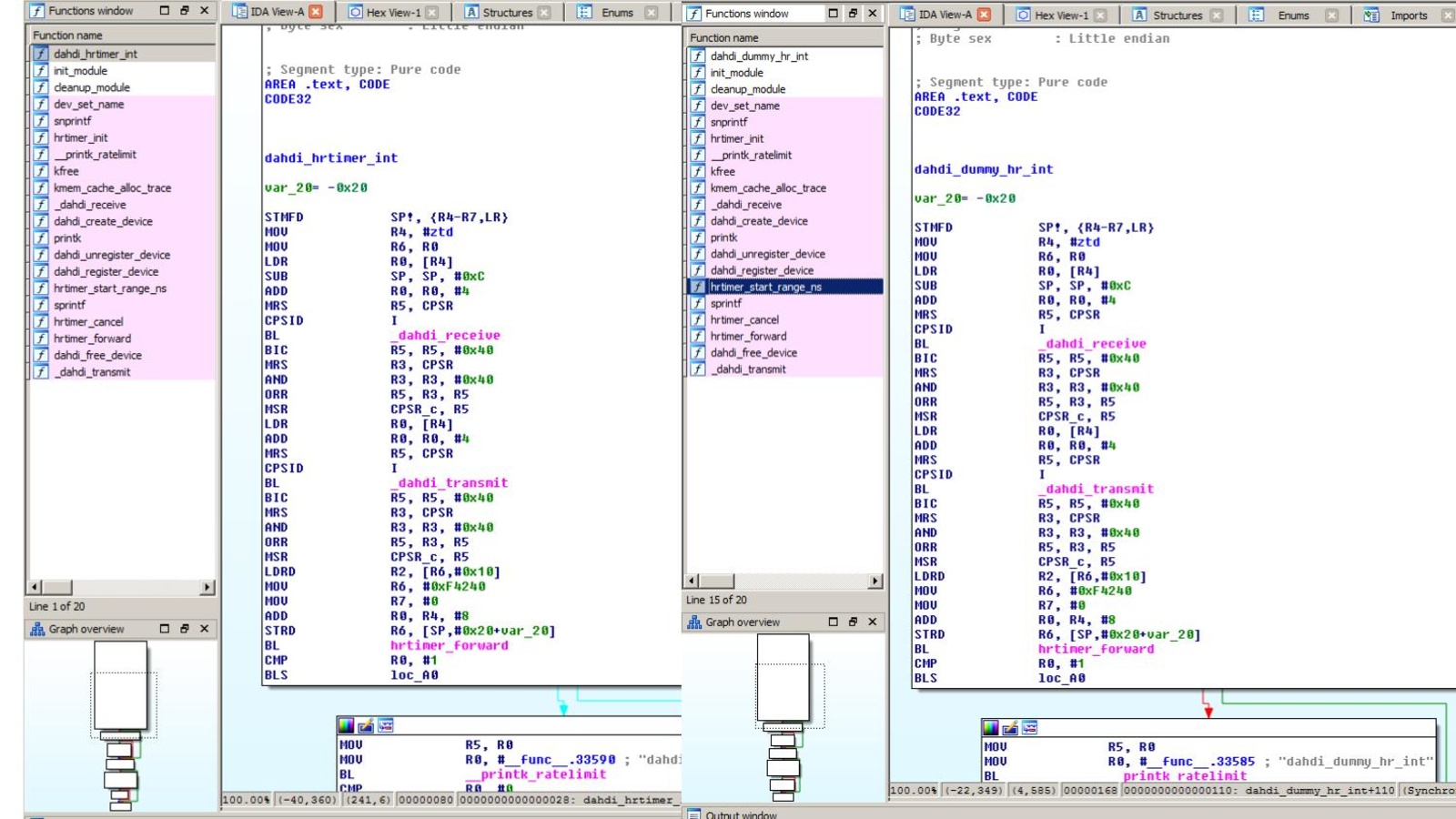
Task: Click the Imports tab icon
Action: [x=1371, y=15]
